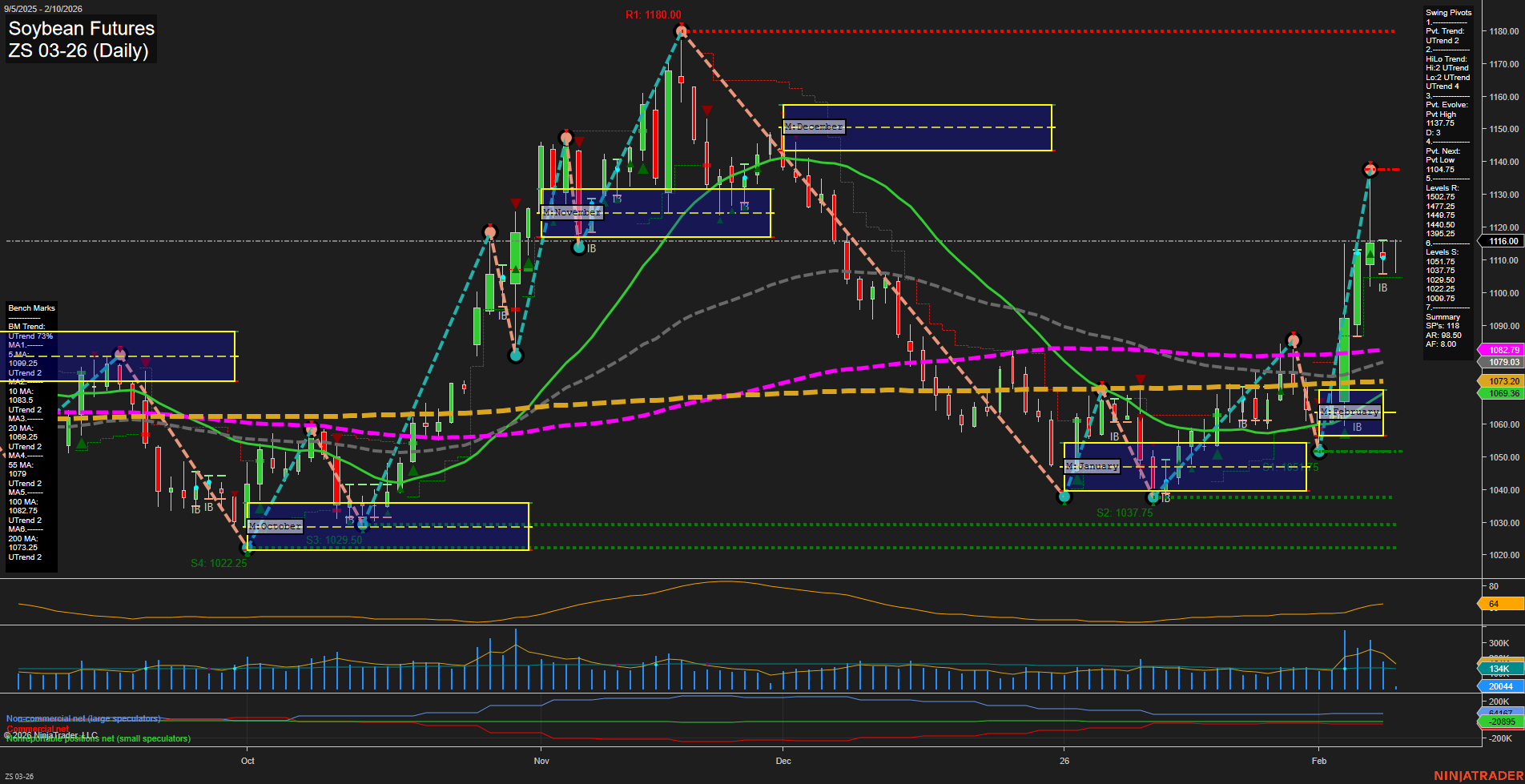
Task: Click the © 2026 NinjaTrader, LLC copyright text
Action: click(x=50, y=734)
